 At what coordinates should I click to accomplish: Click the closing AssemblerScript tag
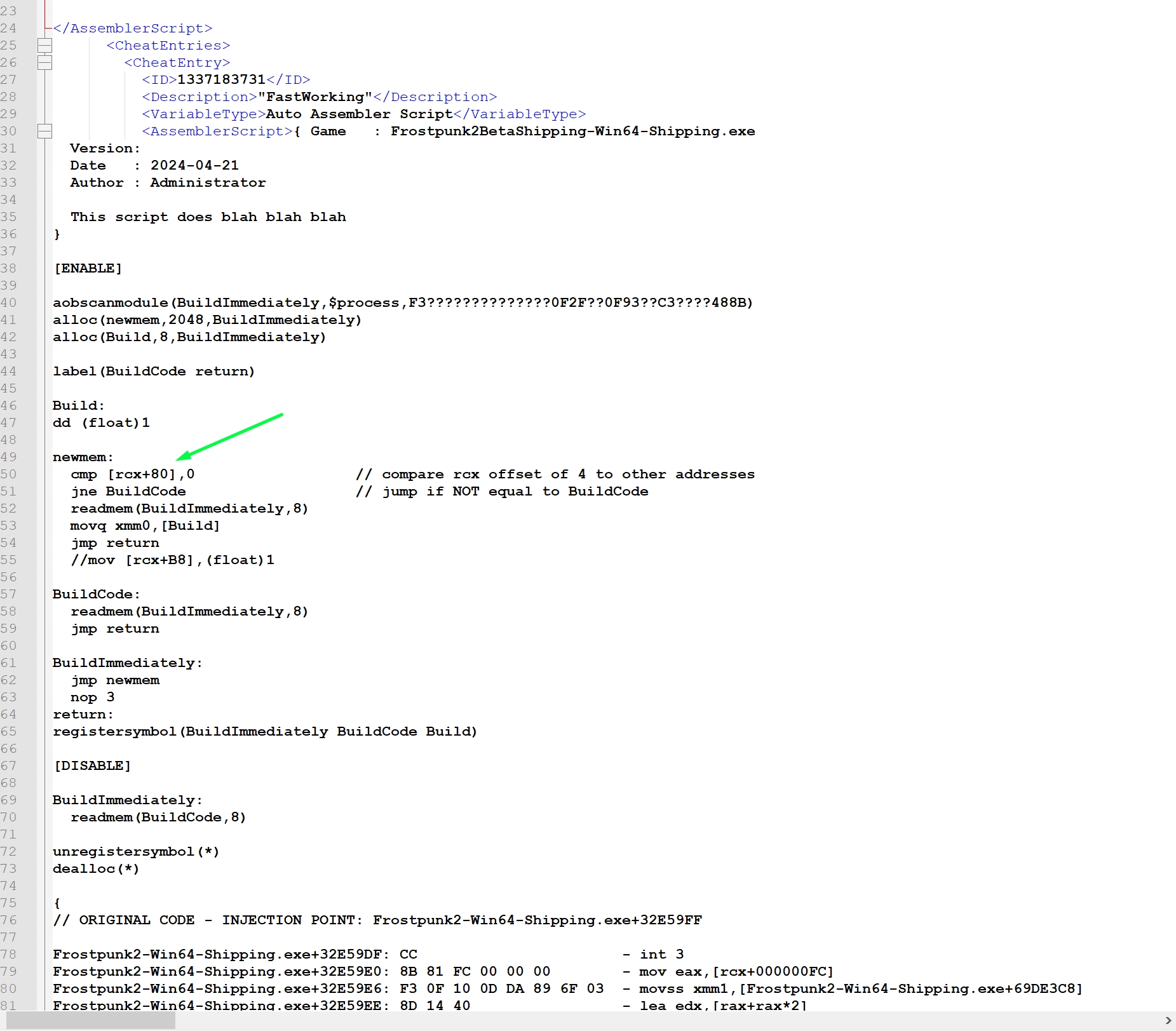133,29
